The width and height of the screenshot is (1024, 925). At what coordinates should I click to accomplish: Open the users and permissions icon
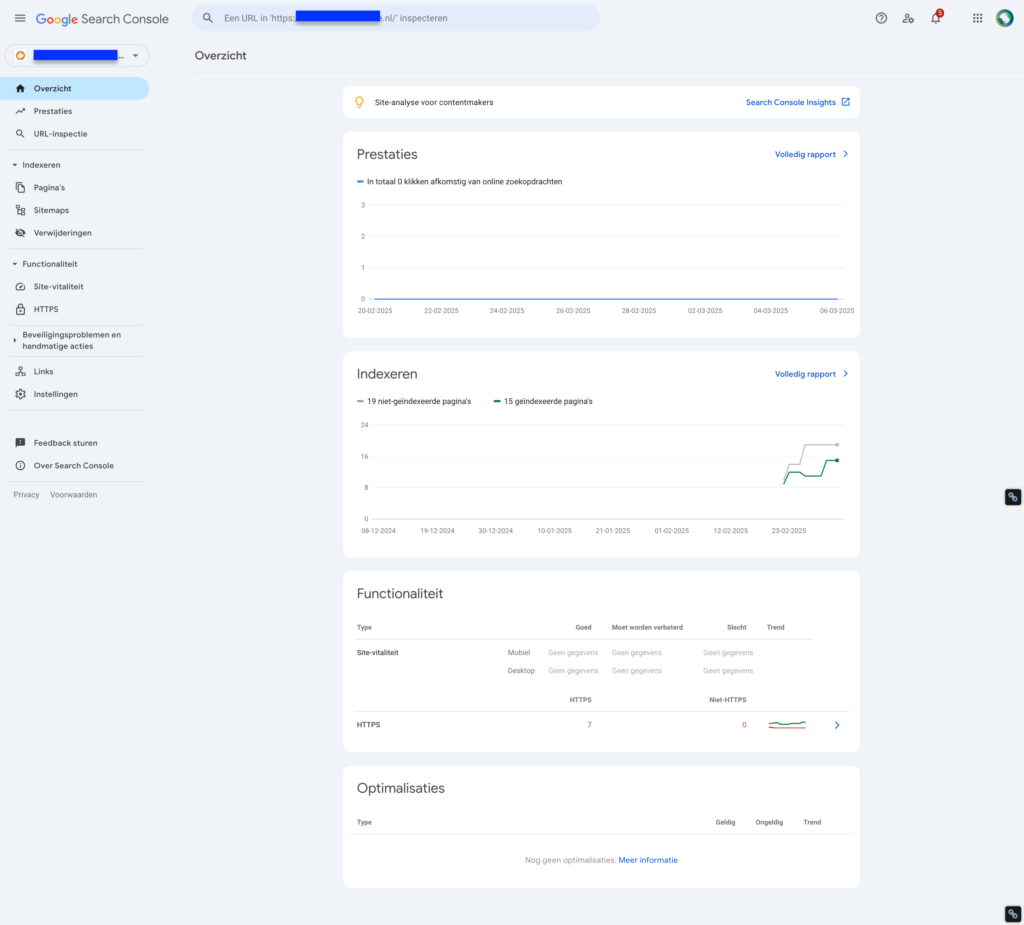[908, 18]
